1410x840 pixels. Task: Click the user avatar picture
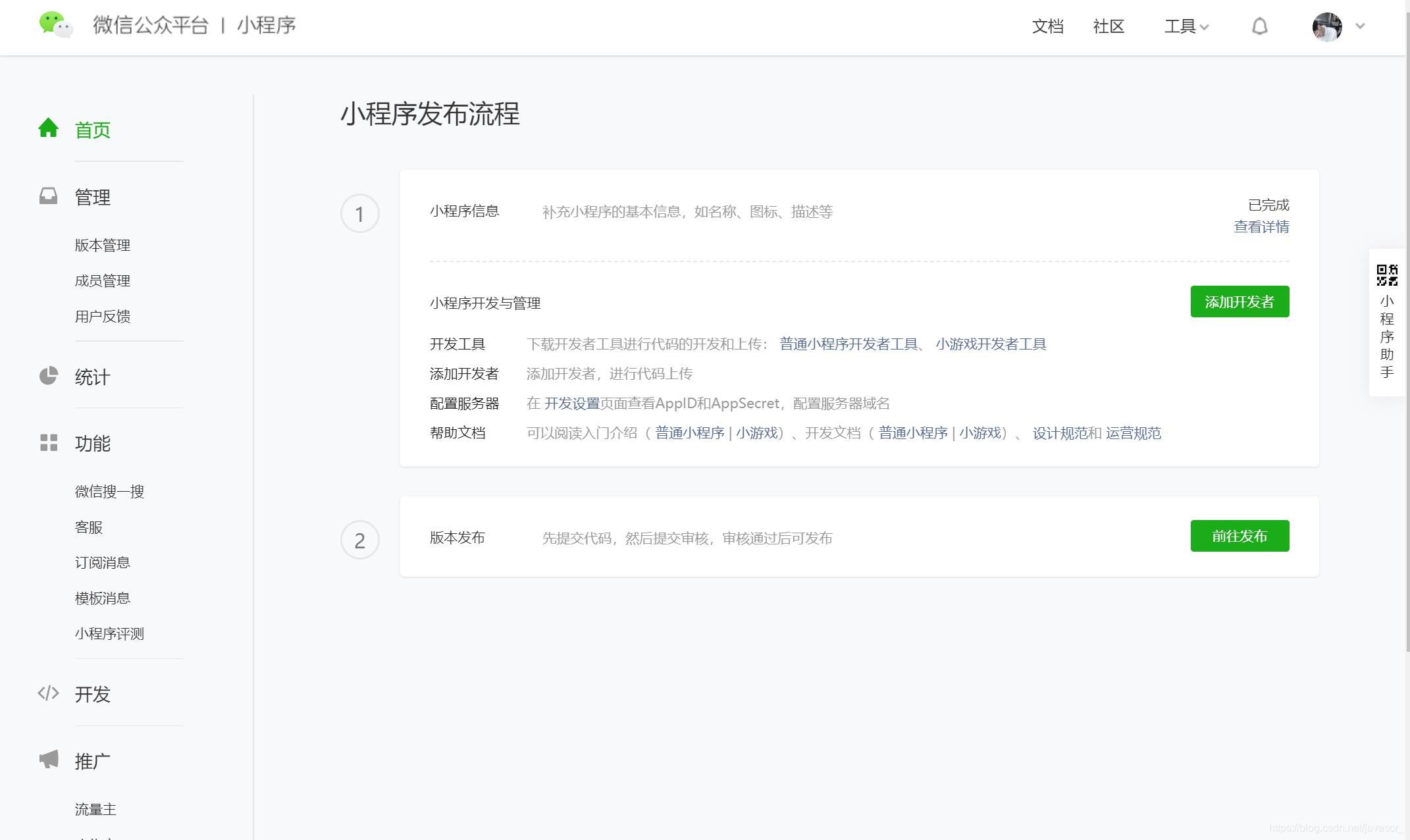click(1327, 26)
